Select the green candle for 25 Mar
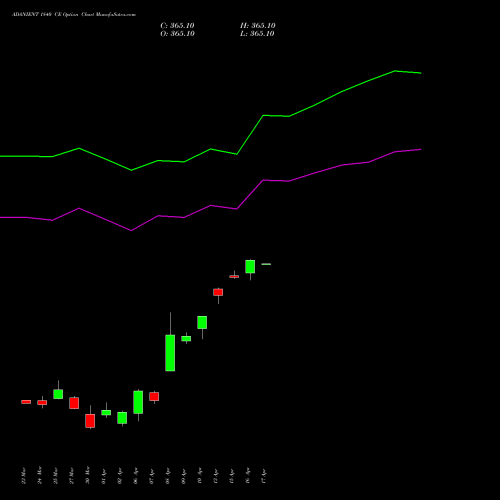 (58, 394)
